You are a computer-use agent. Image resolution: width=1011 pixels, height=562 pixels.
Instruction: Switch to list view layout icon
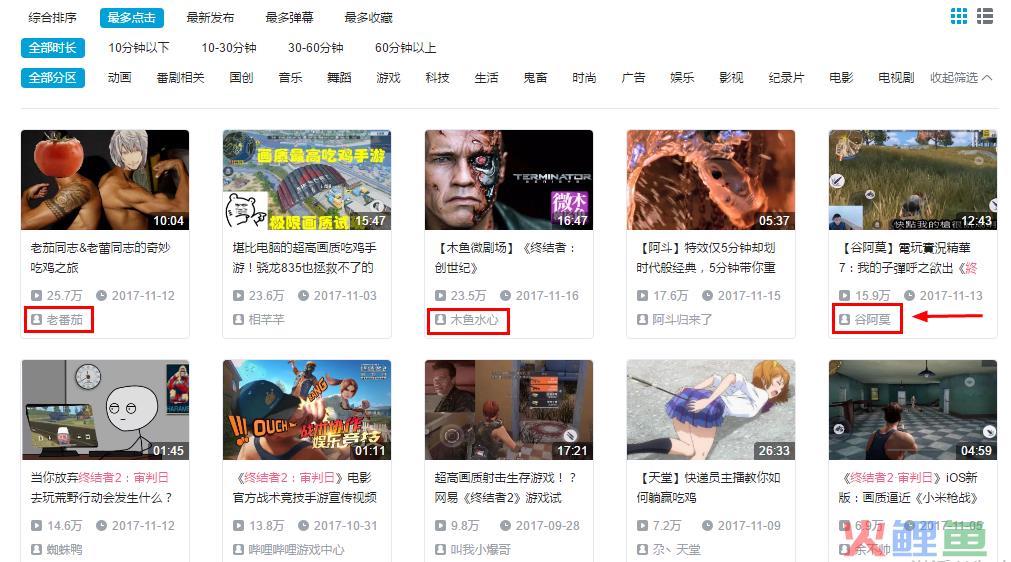pos(985,16)
